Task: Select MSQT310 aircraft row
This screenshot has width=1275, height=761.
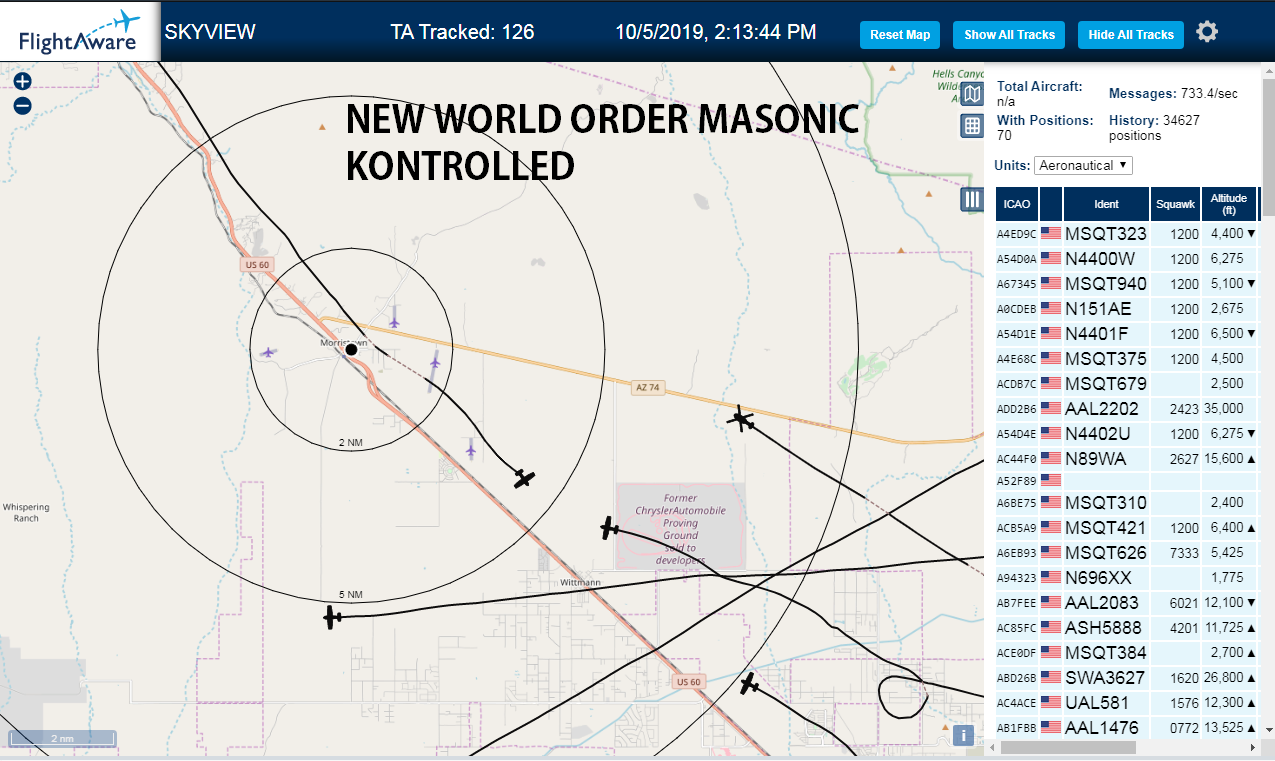Action: 1126,502
